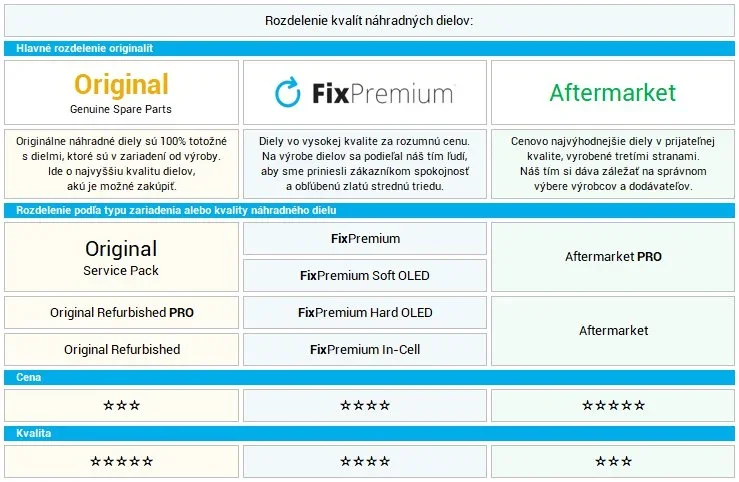Click the Cena section header bar
This screenshot has width=739, height=482.
tap(369, 378)
